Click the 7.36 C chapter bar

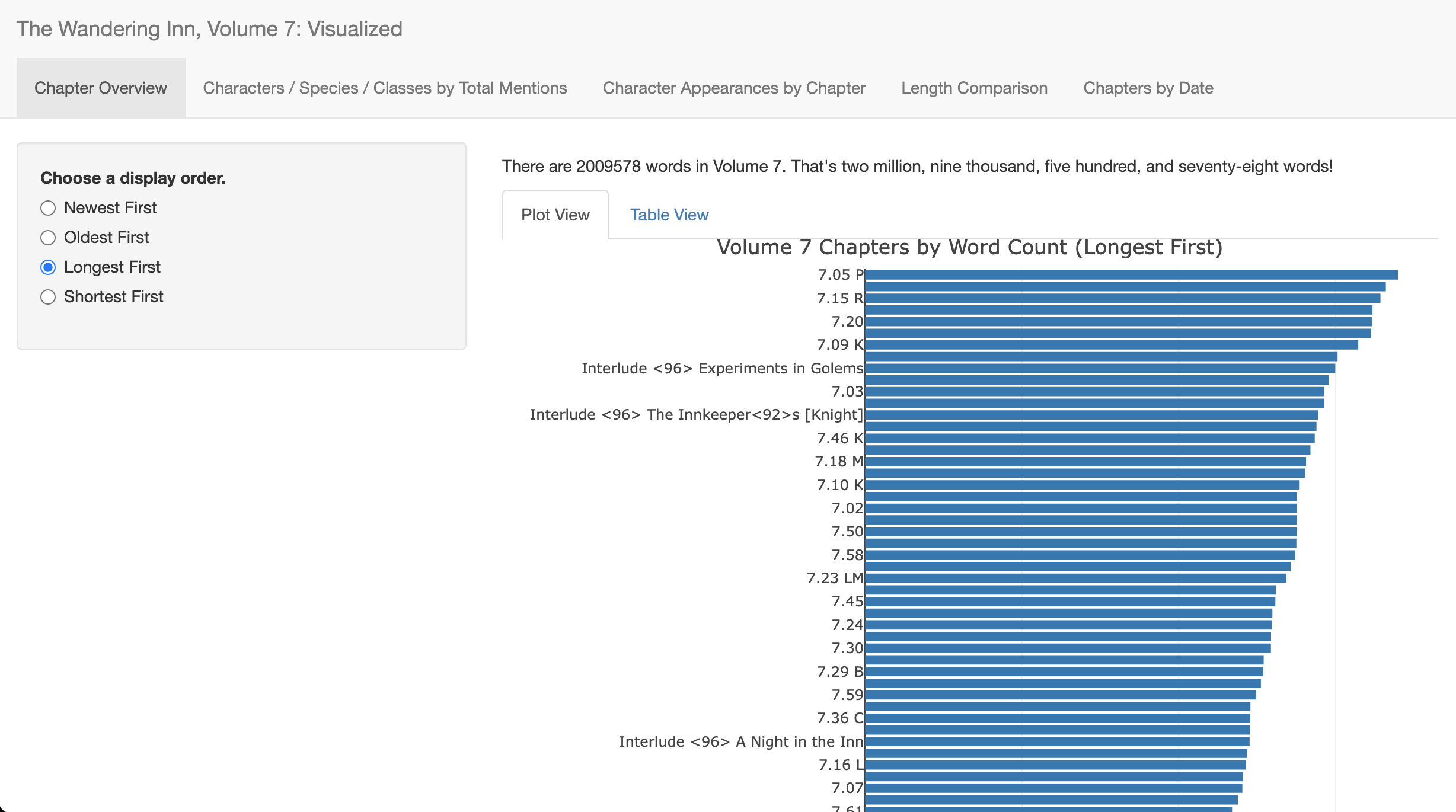1058,718
